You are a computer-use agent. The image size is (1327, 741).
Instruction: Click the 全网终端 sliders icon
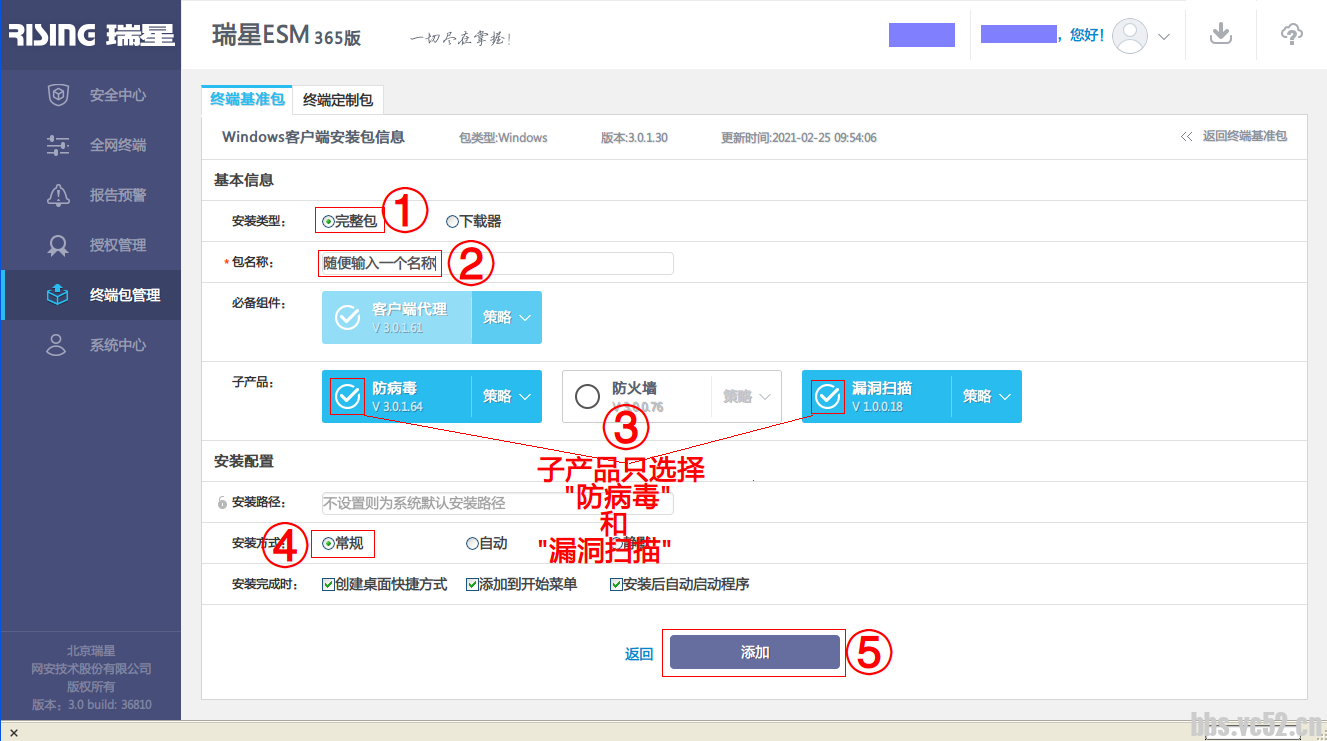[x=58, y=145]
